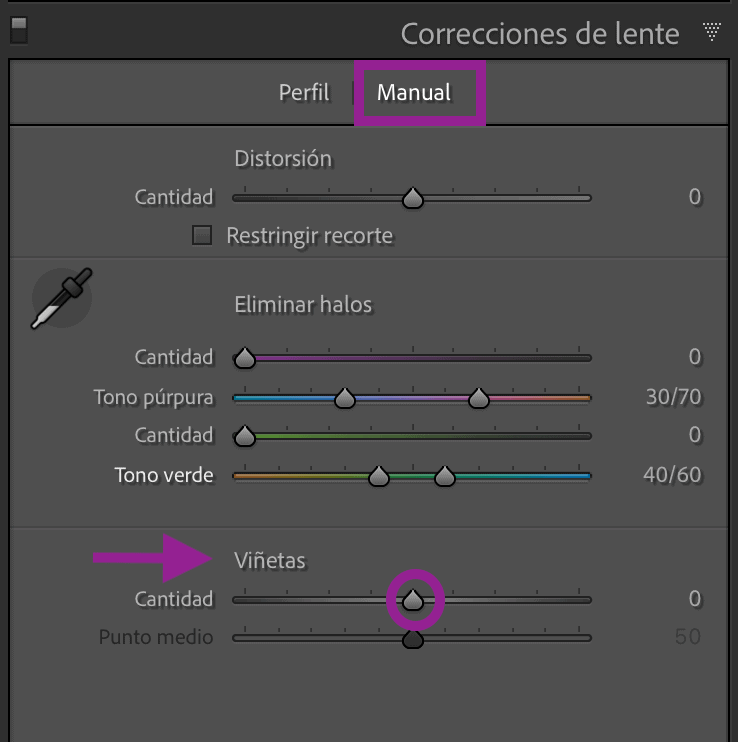
Task: Switch to the Perfil tab
Action: [304, 93]
